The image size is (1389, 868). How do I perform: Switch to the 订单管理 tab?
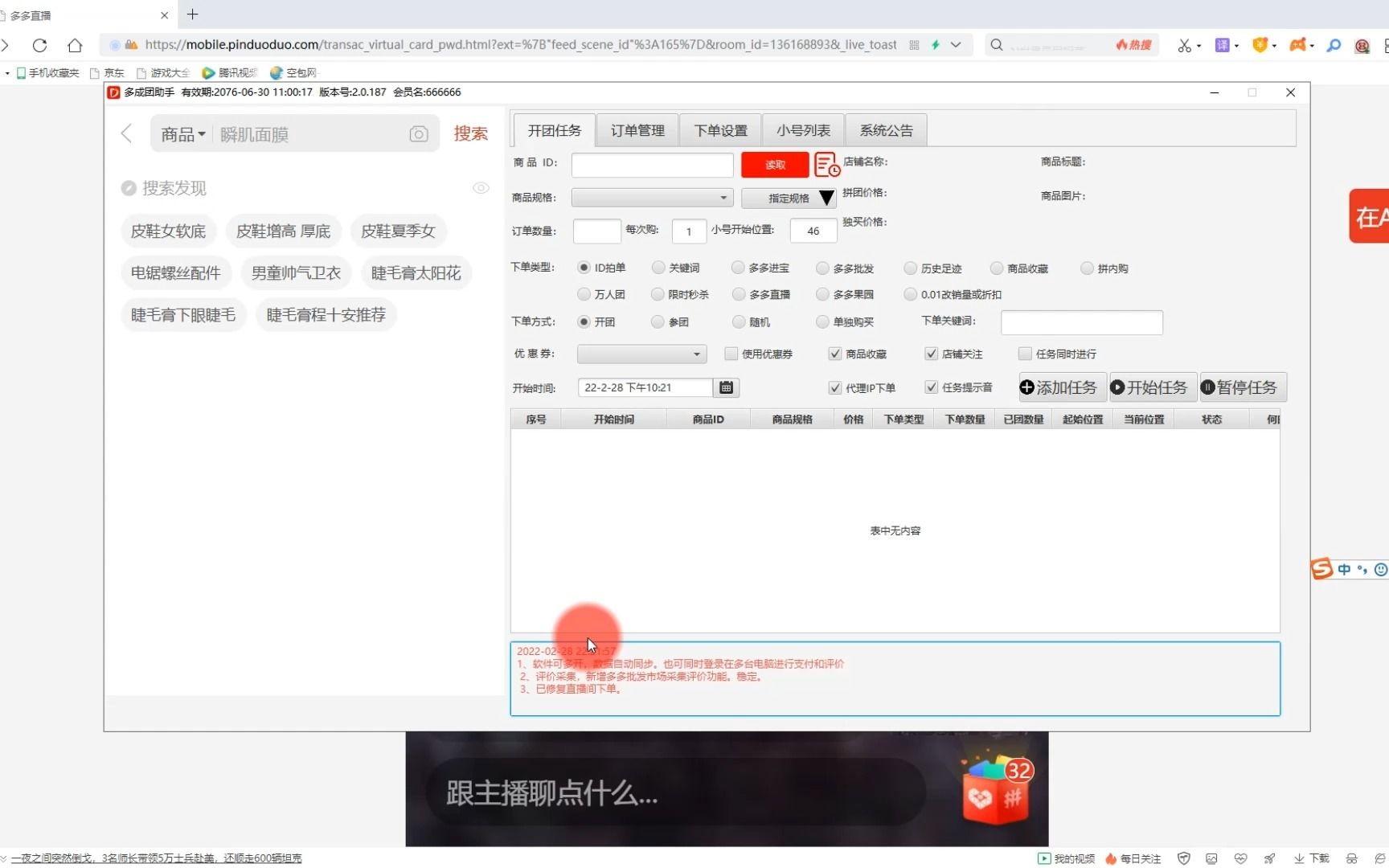pyautogui.click(x=637, y=129)
